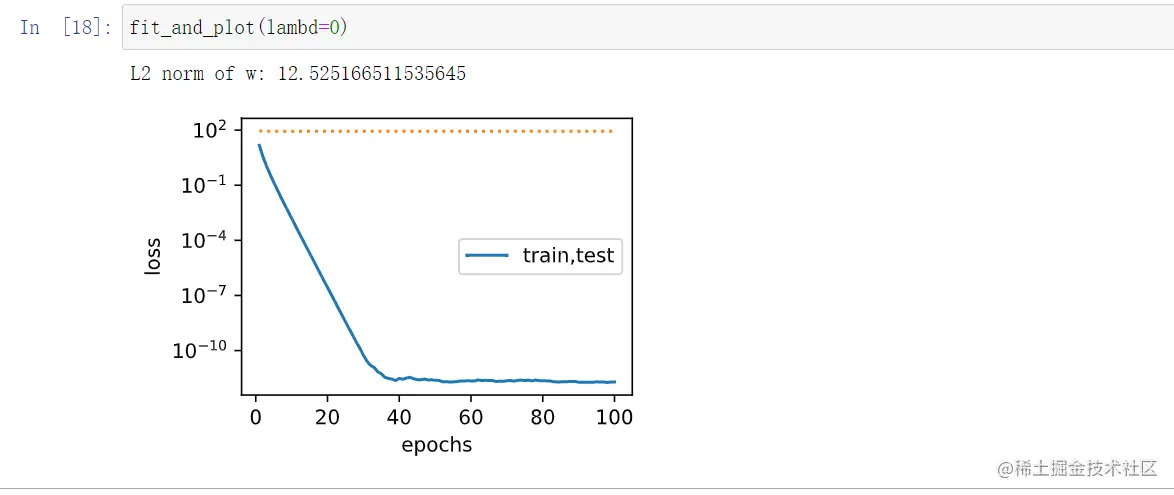This screenshot has height=495, width=1174.
Task: Click x-axis tick label 0
Action: point(256,418)
